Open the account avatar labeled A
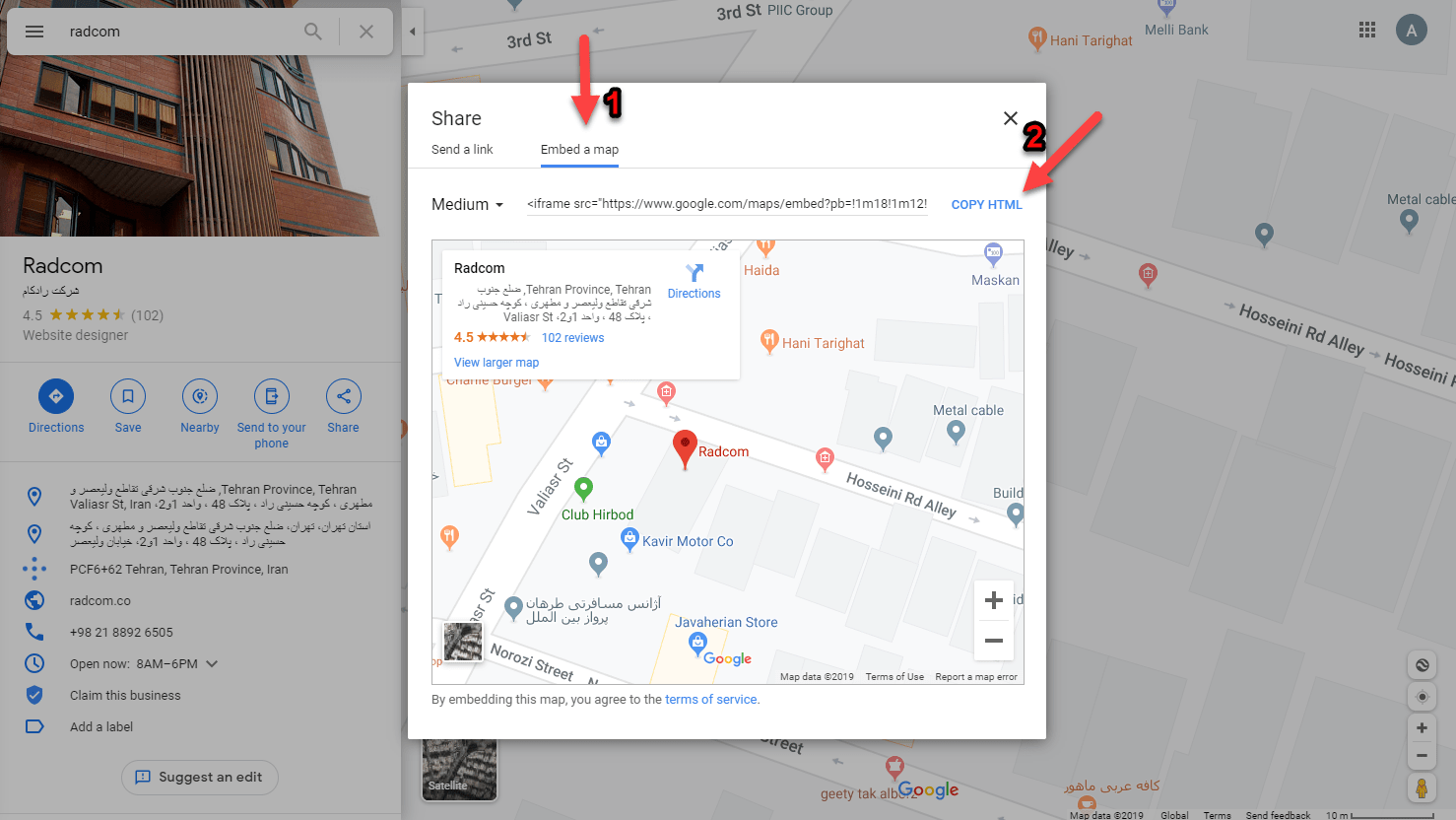Viewport: 1456px width, 820px height. coord(1412,30)
